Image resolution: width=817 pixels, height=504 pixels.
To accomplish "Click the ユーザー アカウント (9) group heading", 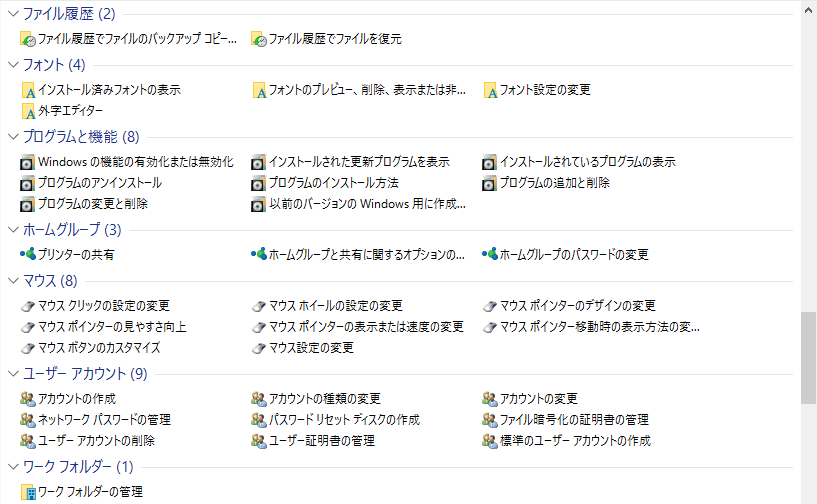I will (x=85, y=374).
